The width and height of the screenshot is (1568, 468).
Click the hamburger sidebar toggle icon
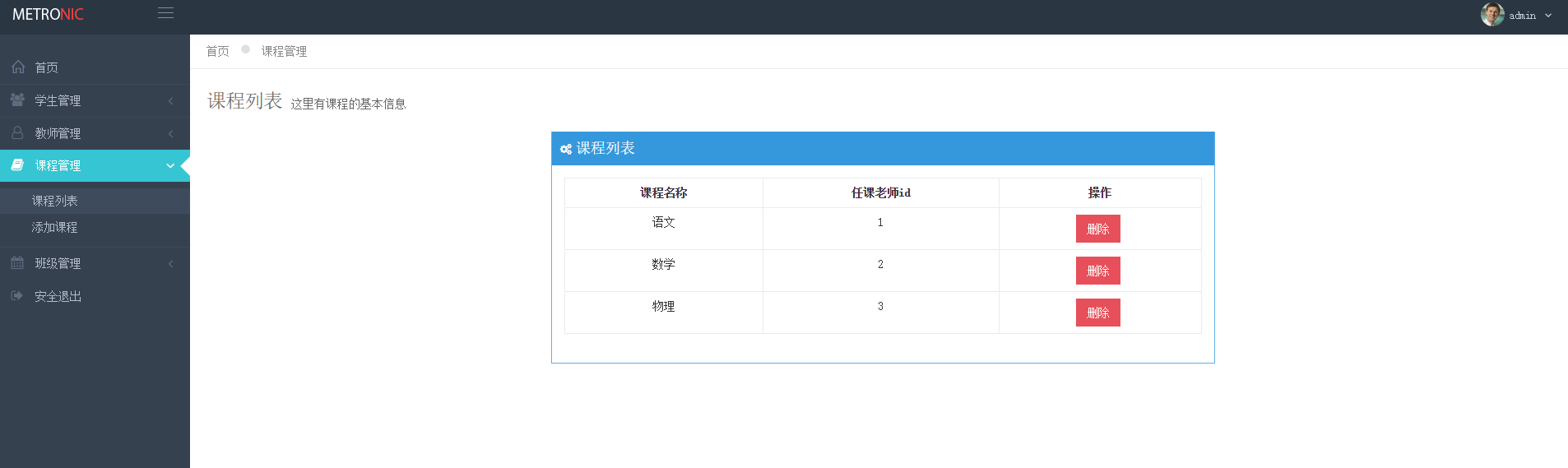[165, 13]
